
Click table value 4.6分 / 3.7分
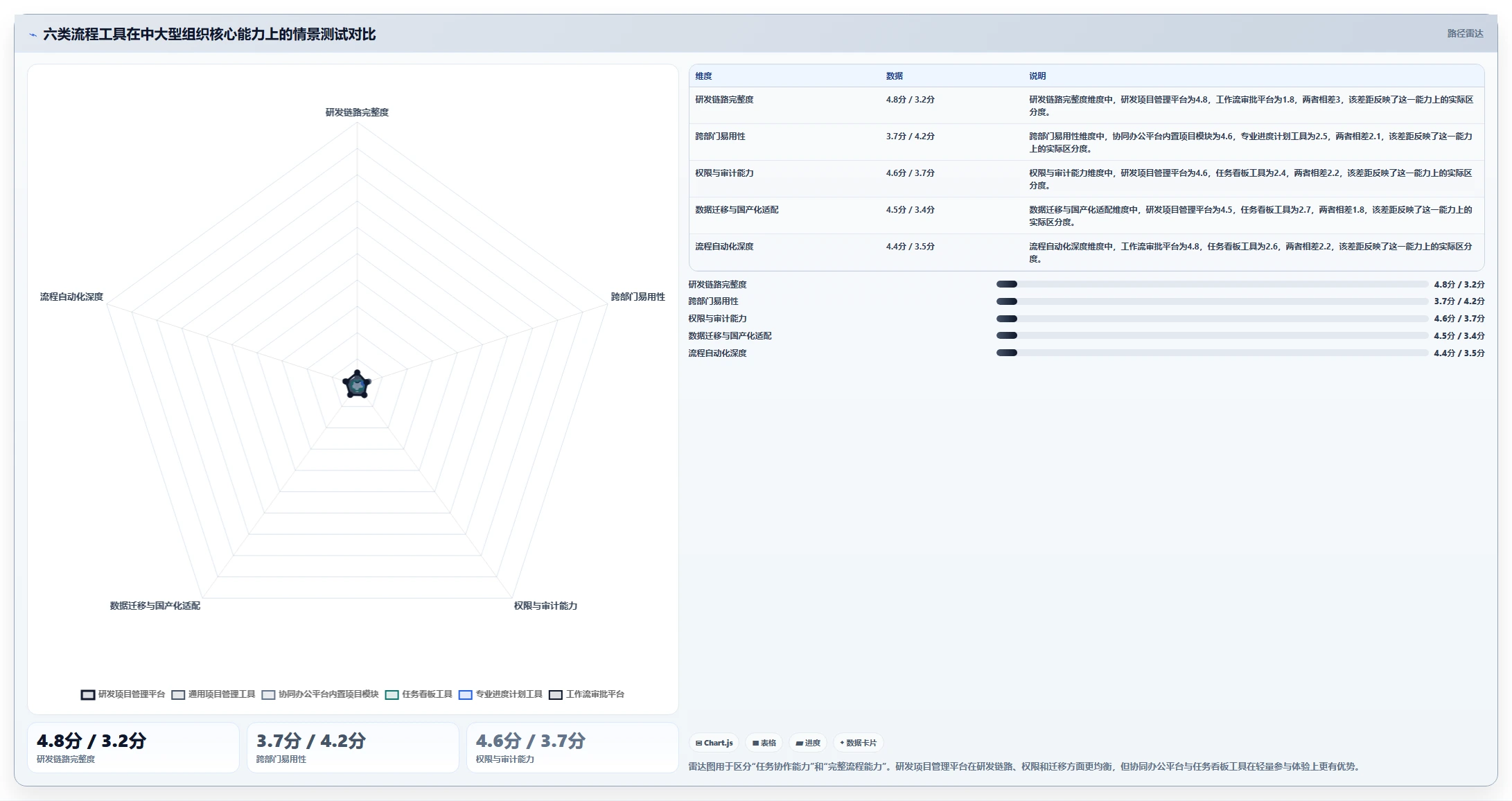click(x=910, y=173)
